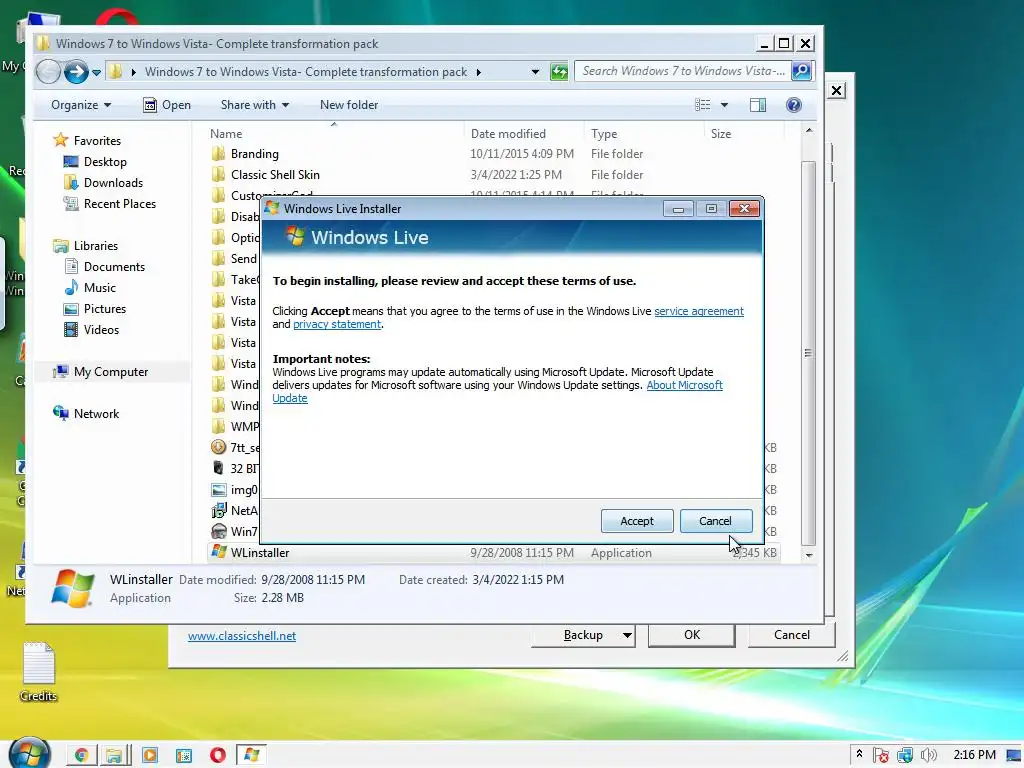Toggle the preview pane
The height and width of the screenshot is (768, 1024).
point(758,104)
